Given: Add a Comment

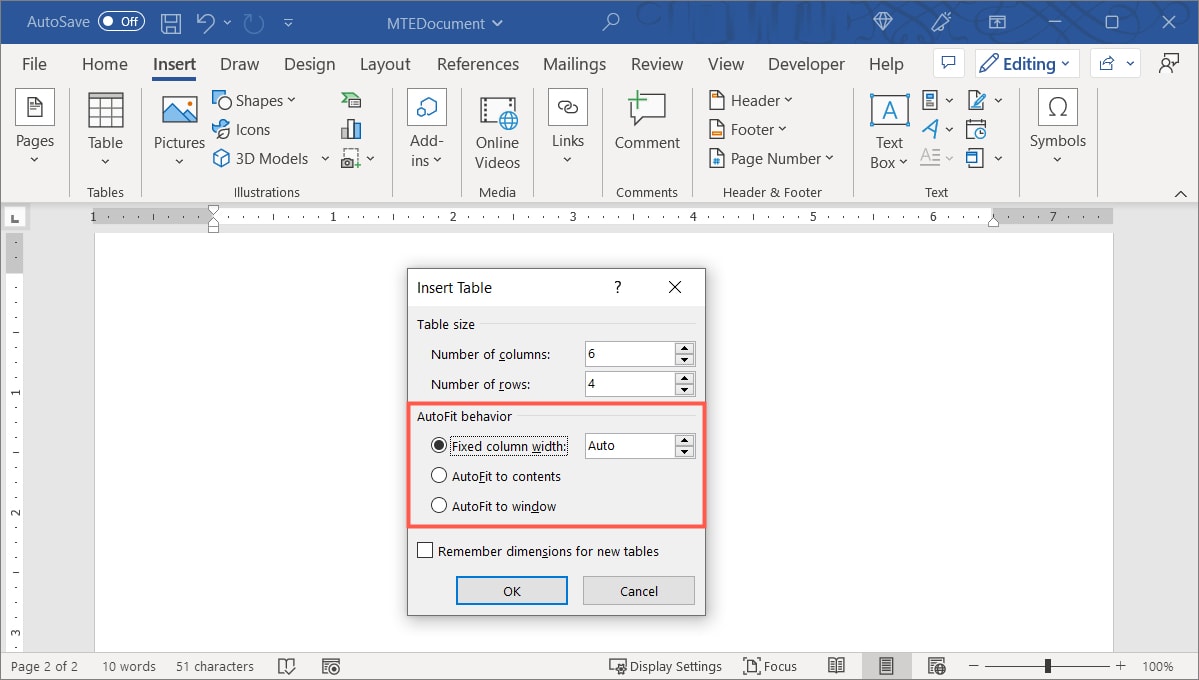Looking at the screenshot, I should coord(646,120).
